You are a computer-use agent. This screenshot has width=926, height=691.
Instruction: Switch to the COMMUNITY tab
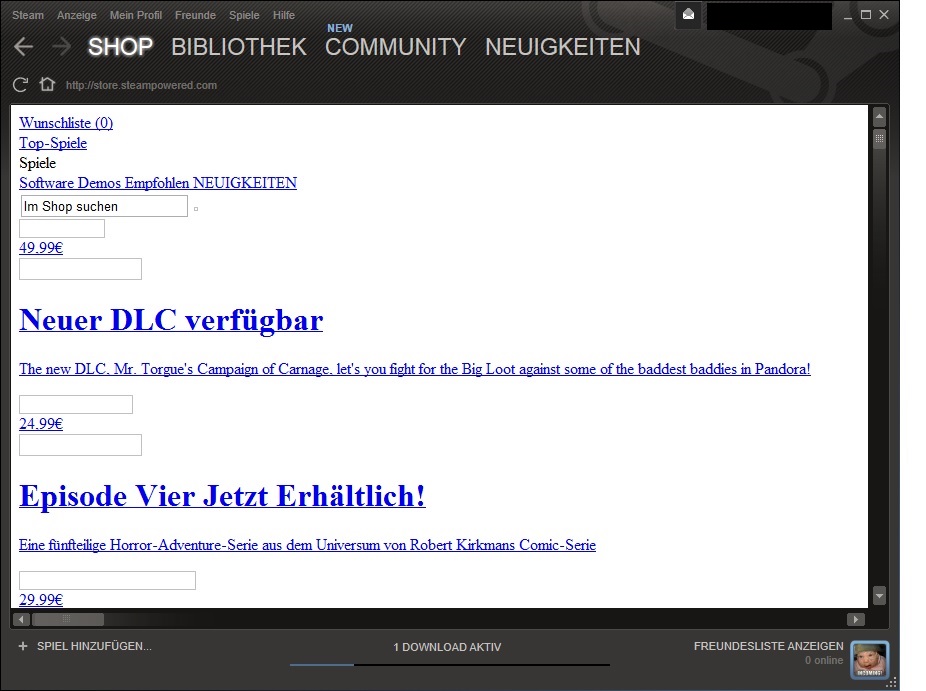(x=396, y=47)
